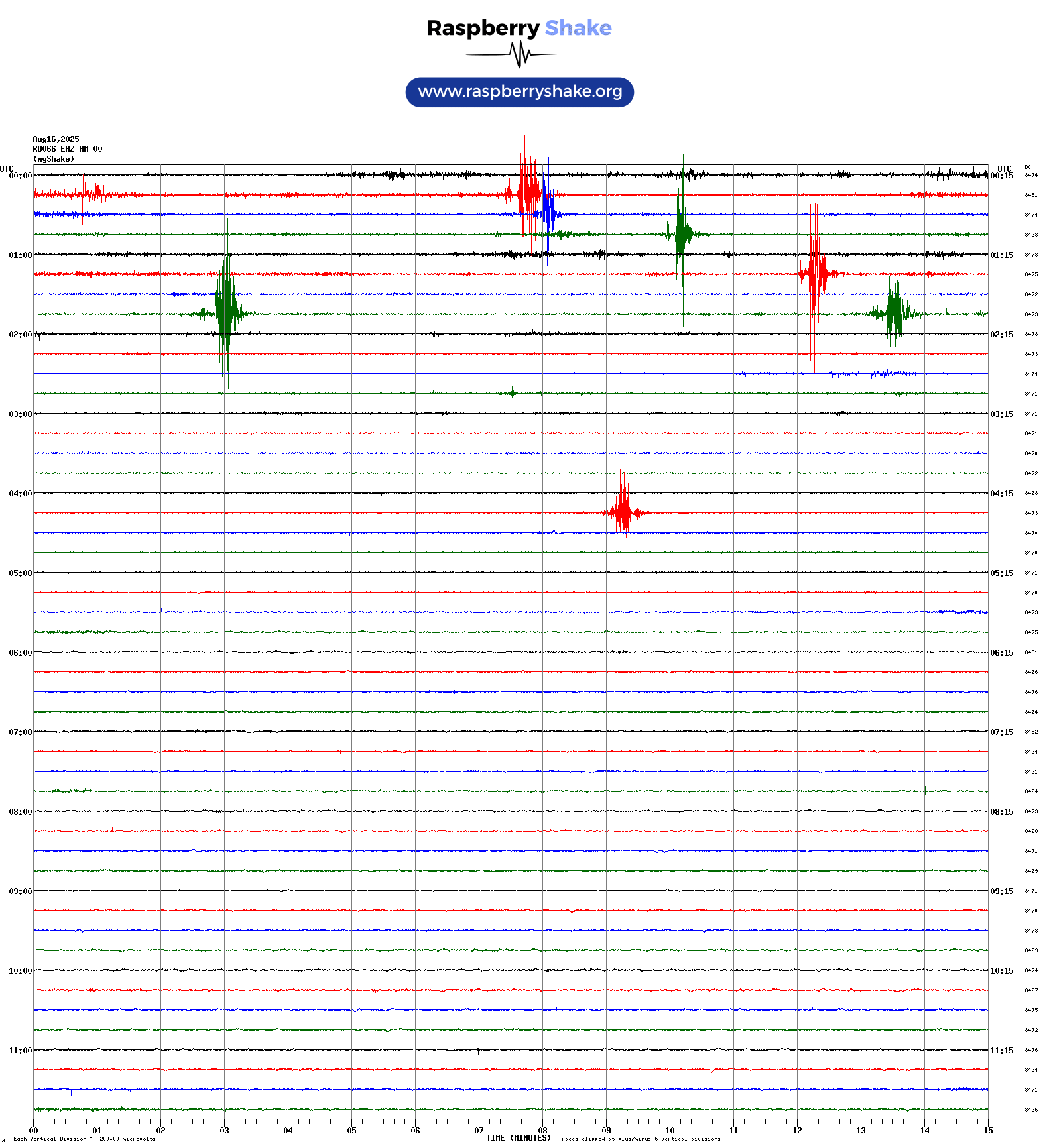Click the TIME (MINUTES) axis label
This screenshot has width=1041, height=1148.
pos(518,1138)
